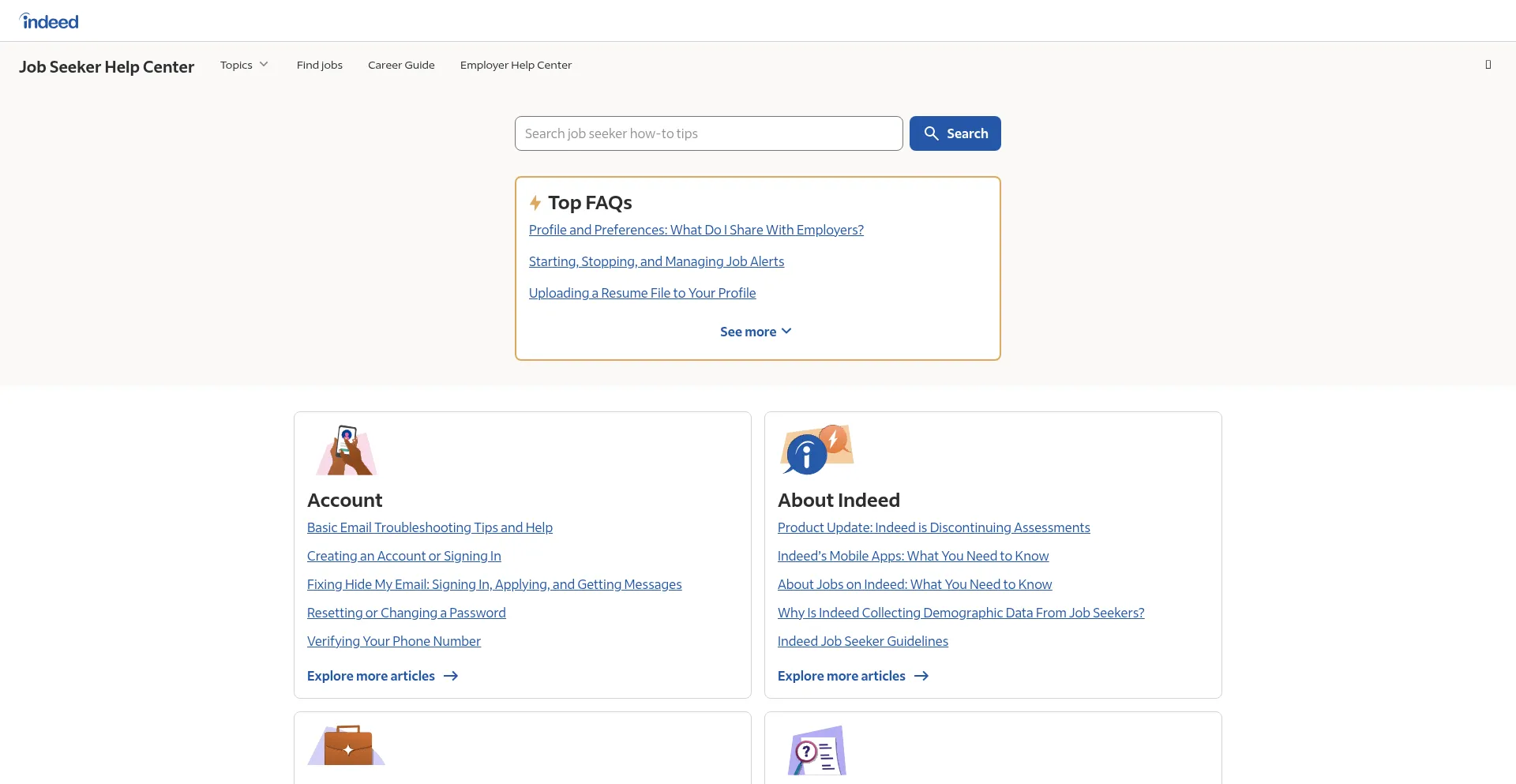Screen dimensions: 1516x784
Task: Click the Account section heading
Action: tap(344, 501)
